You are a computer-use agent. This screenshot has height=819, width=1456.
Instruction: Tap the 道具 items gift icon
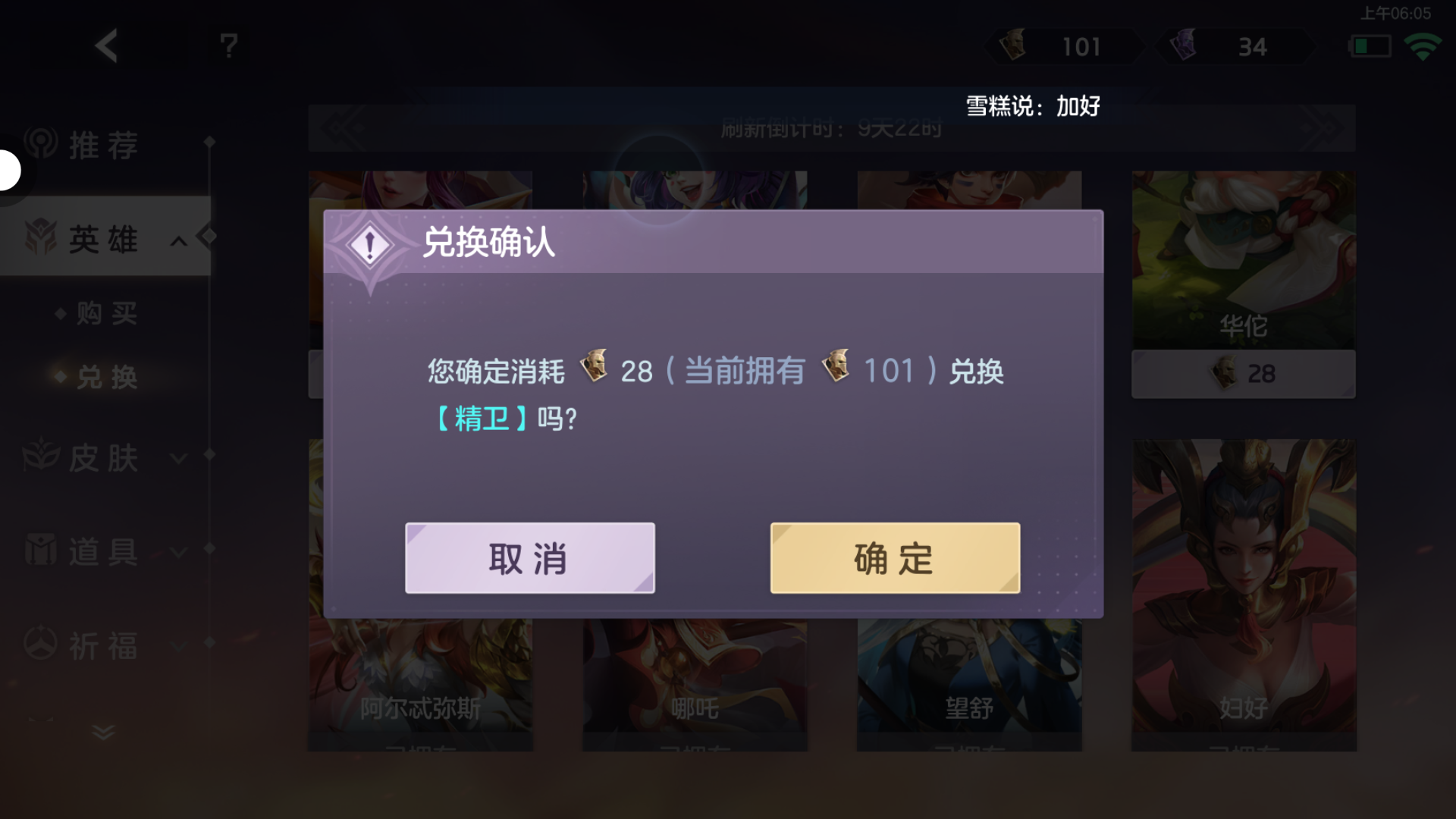coord(41,550)
